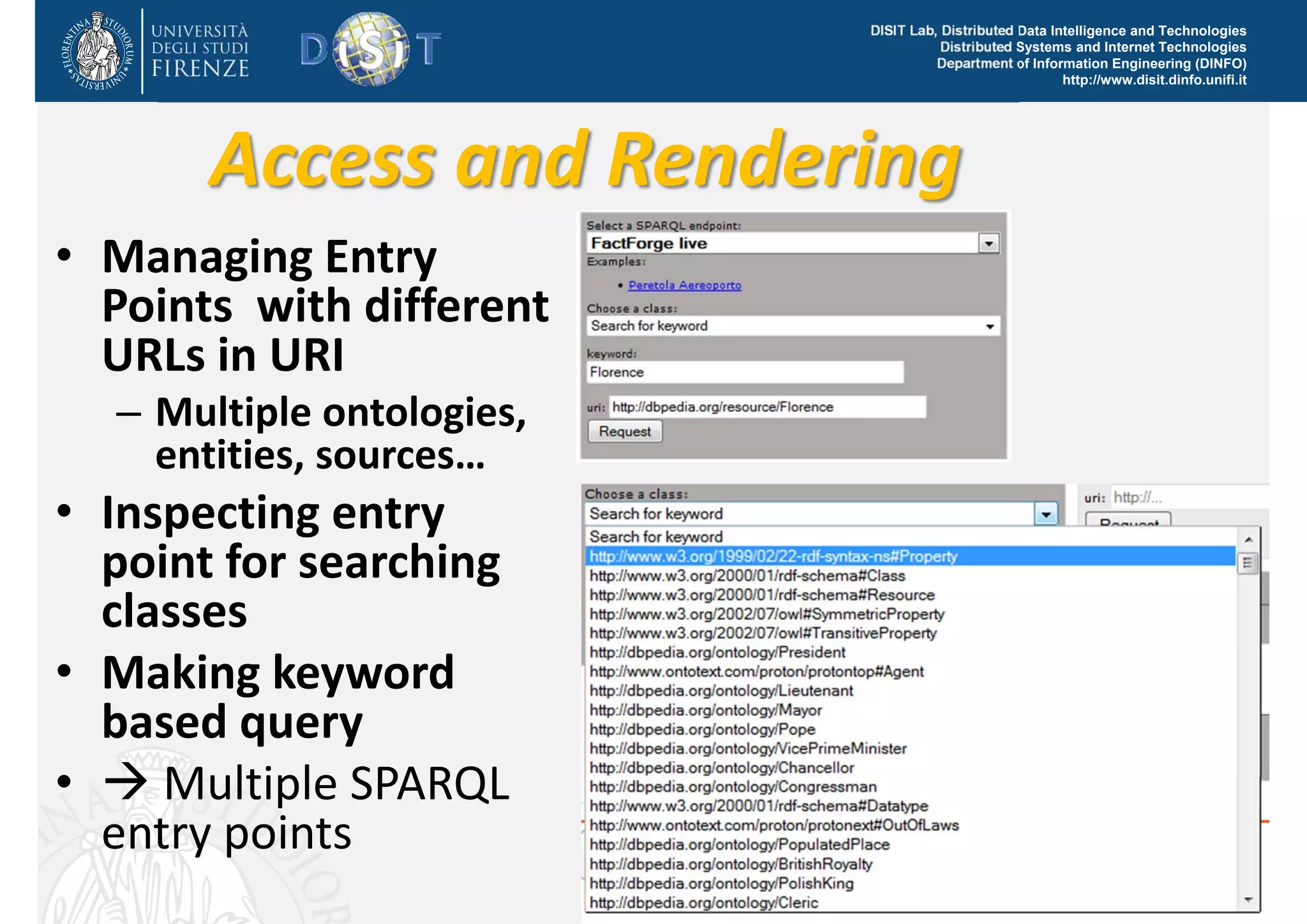Choose rdf-schema#Resource from the list

911,595
